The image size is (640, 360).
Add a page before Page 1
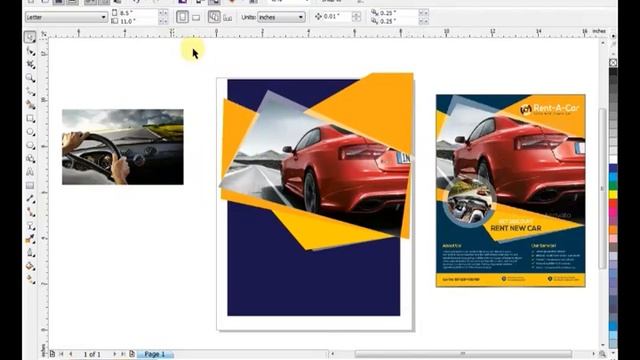pos(52,354)
